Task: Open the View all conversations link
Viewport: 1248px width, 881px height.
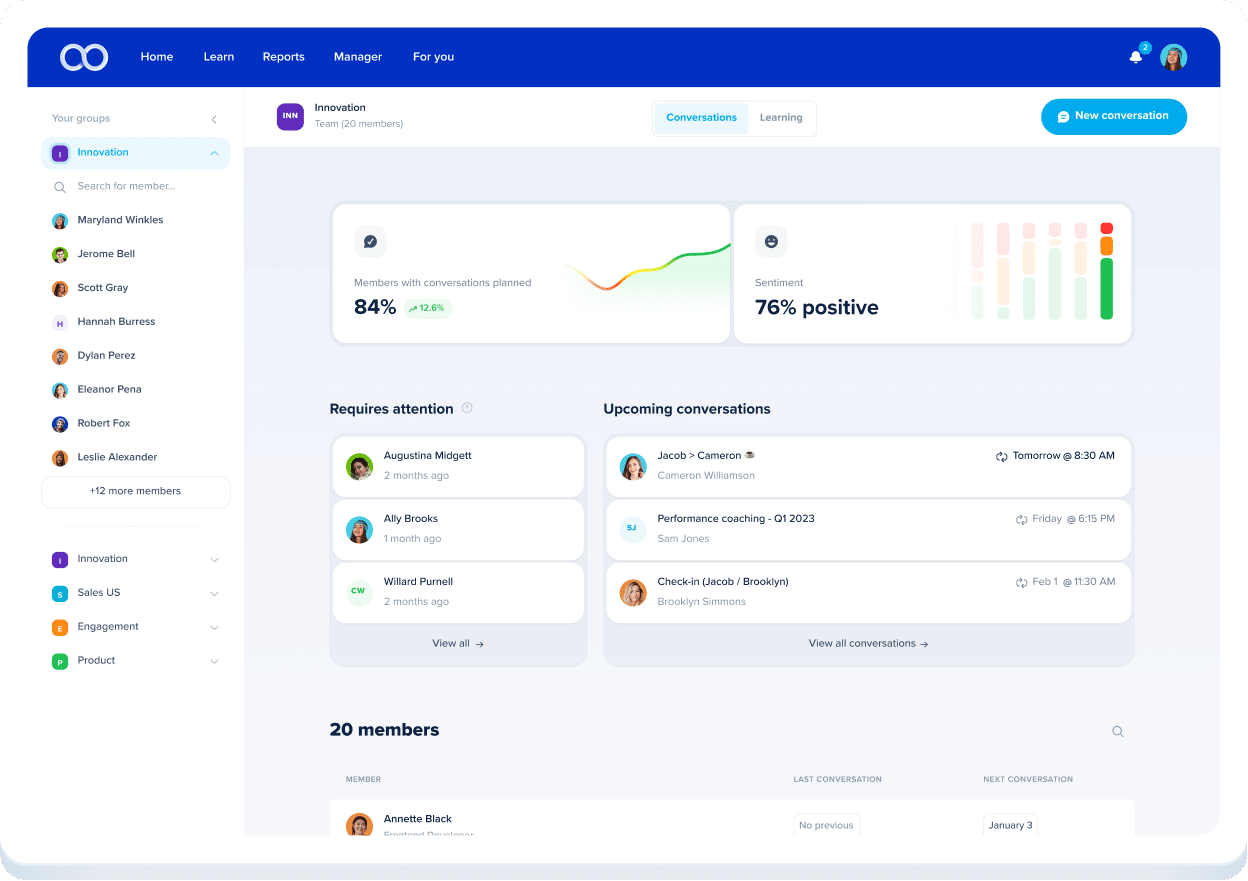Action: [x=868, y=643]
